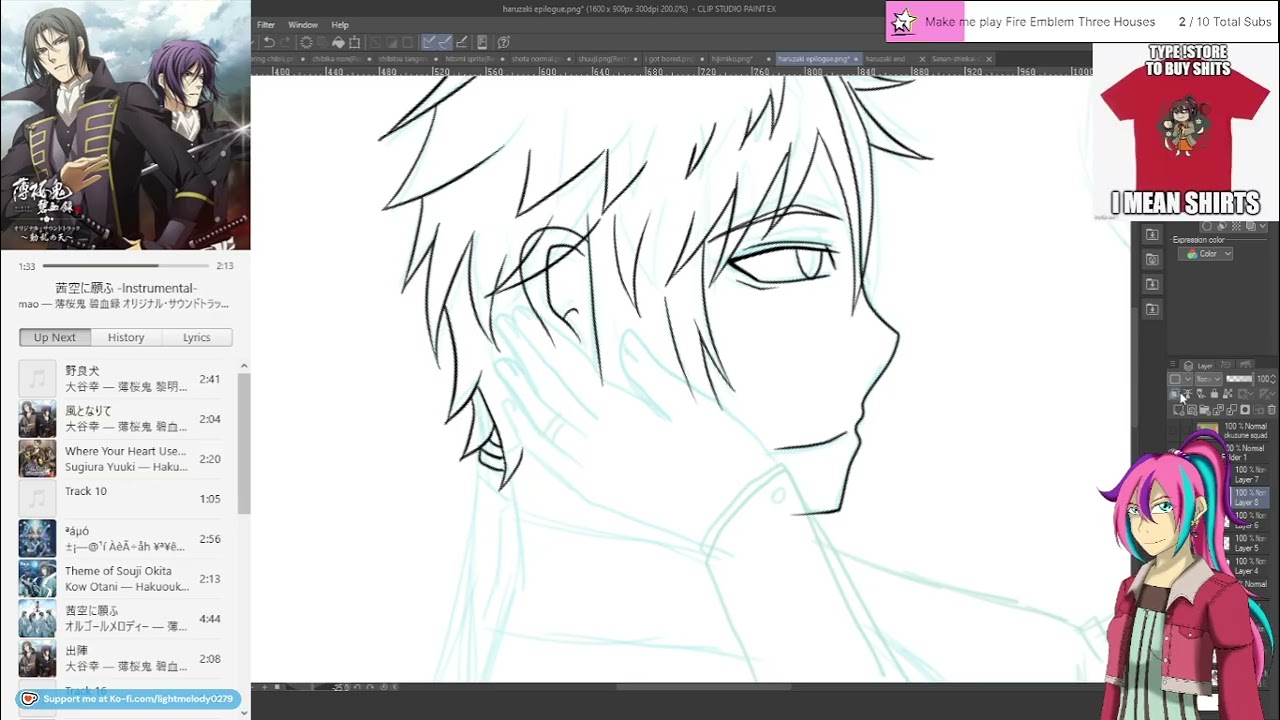Play the queued track 出陣

tap(128, 659)
